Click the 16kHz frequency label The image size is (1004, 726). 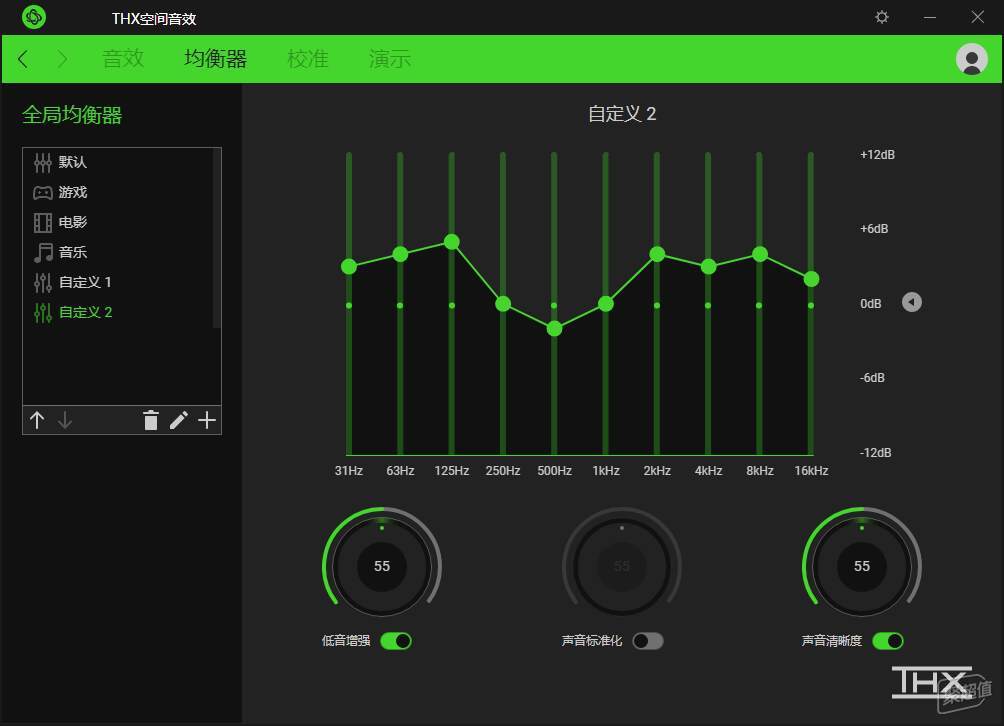[811, 471]
